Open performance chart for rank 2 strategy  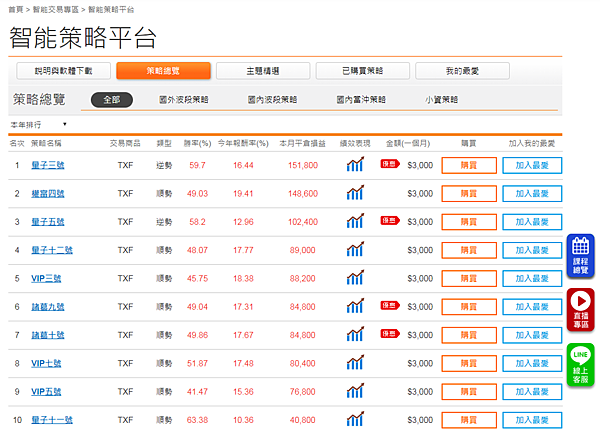355,193
